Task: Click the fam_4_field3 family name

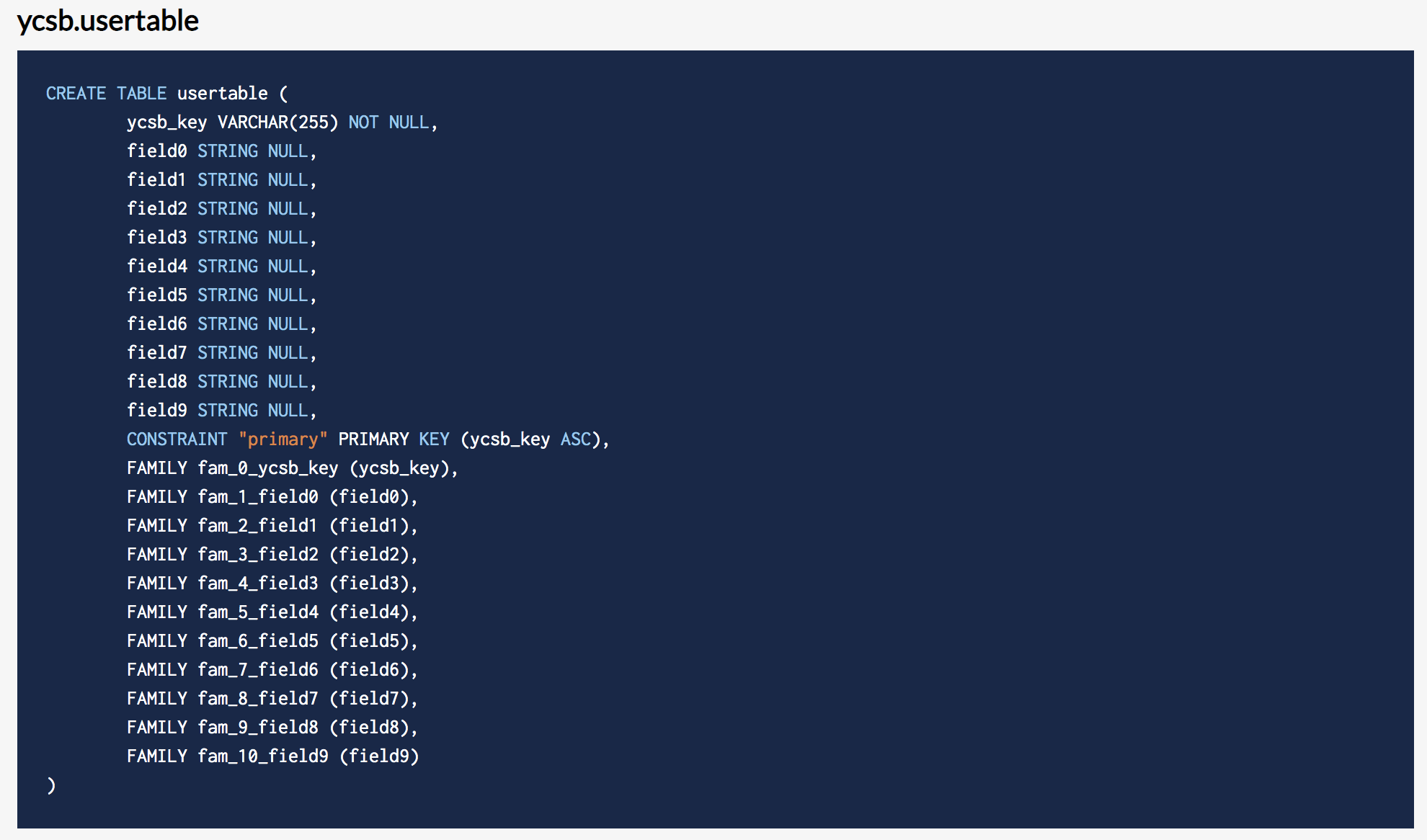Action: (257, 584)
